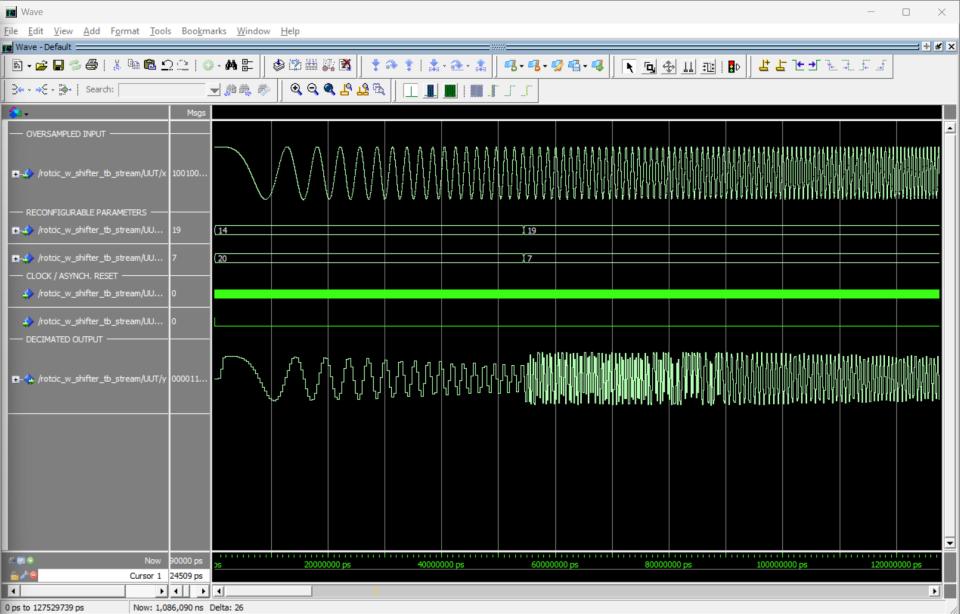Toggle Edit Mode waveform button
This screenshot has width=960, height=614.
click(708, 67)
